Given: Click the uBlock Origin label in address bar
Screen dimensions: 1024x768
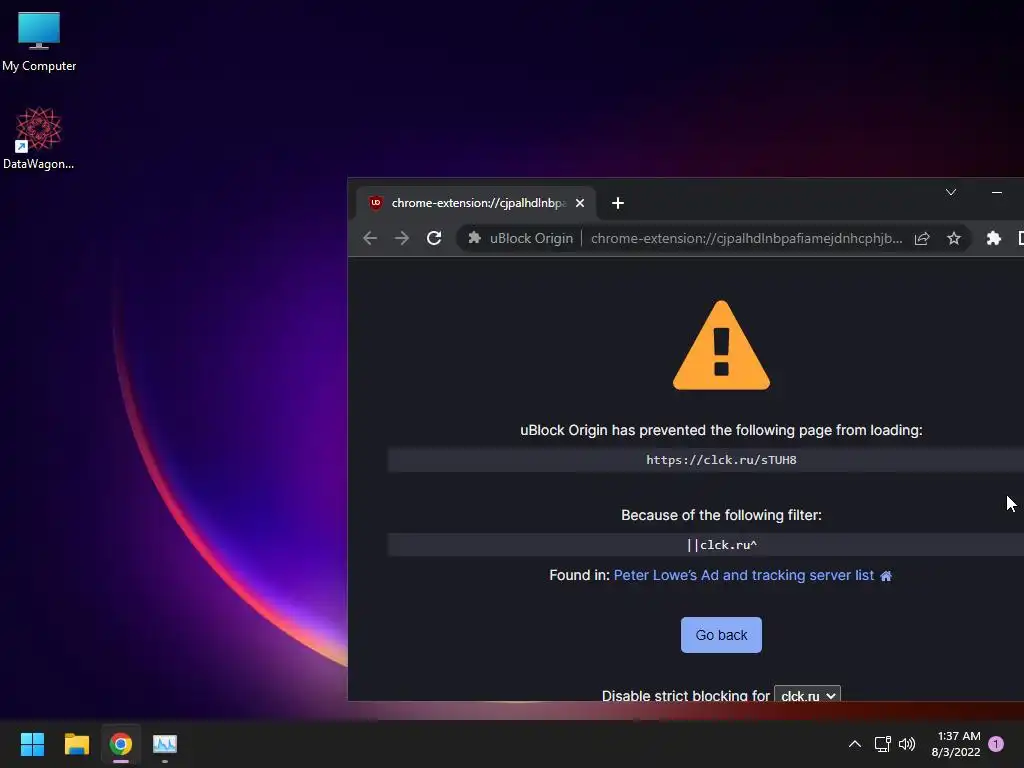Looking at the screenshot, I should pyautogui.click(x=531, y=238).
